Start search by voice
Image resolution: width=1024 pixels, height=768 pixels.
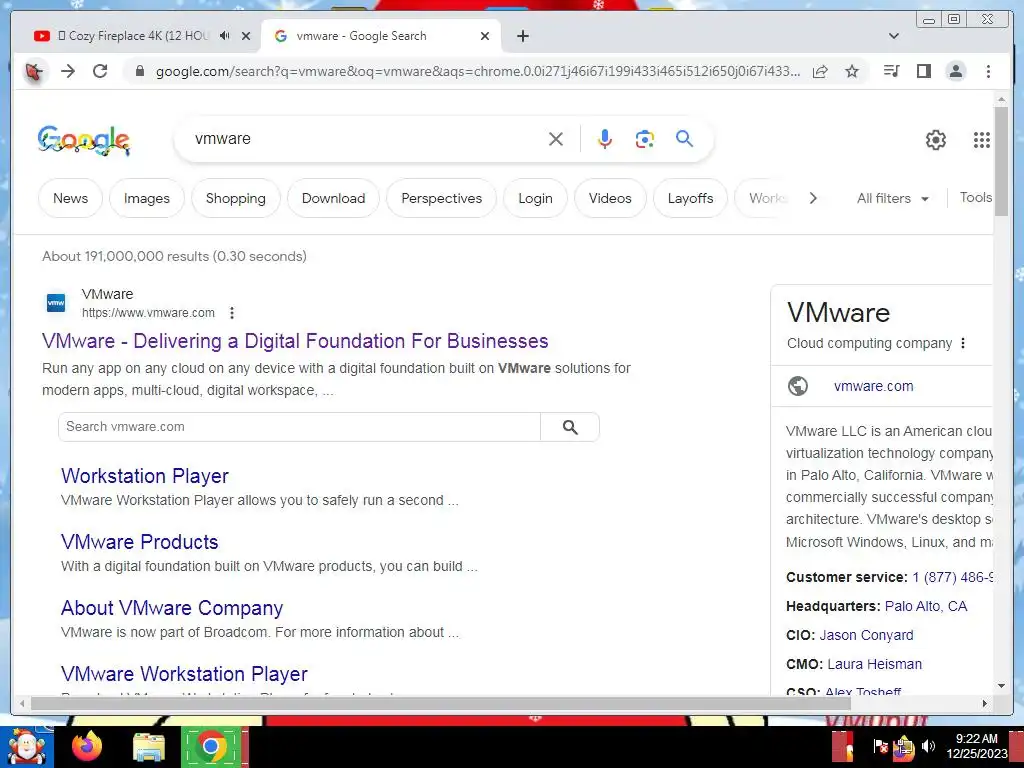605,139
